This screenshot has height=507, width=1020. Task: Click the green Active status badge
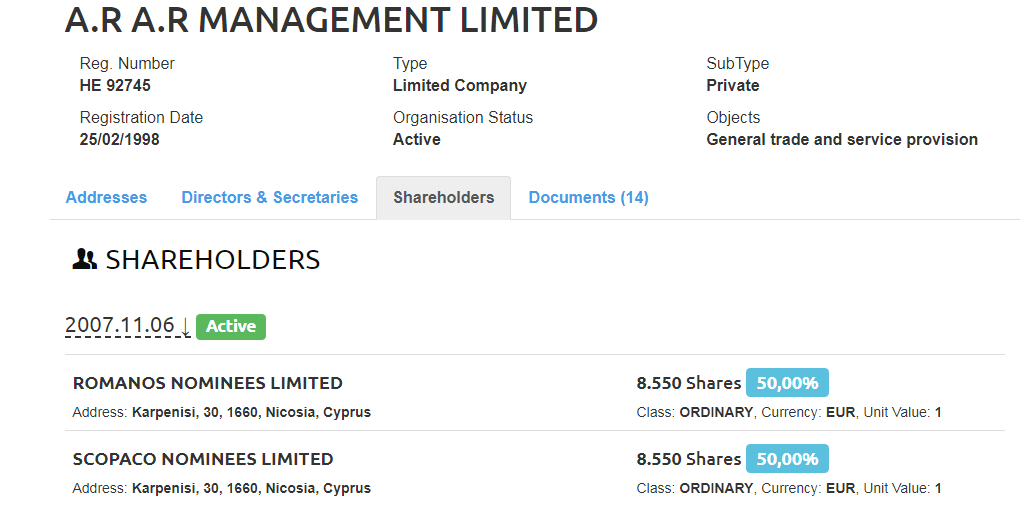pos(231,326)
